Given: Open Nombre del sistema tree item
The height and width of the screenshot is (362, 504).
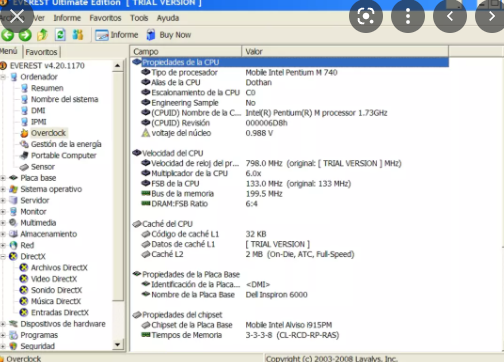Looking at the screenshot, I should point(64,99).
